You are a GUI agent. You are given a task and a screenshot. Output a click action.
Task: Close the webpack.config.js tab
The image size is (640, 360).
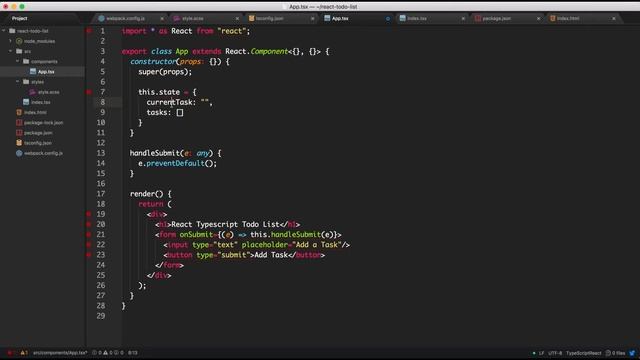(162, 18)
